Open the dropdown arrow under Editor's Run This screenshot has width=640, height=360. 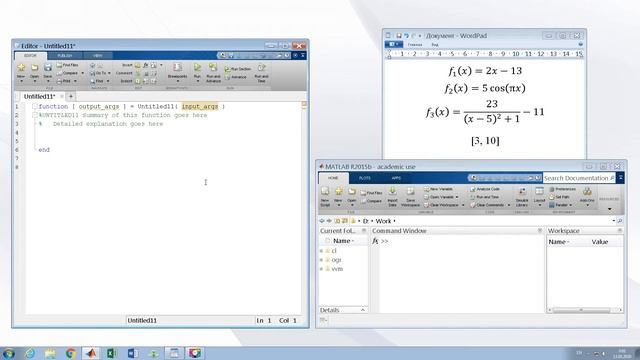197,81
